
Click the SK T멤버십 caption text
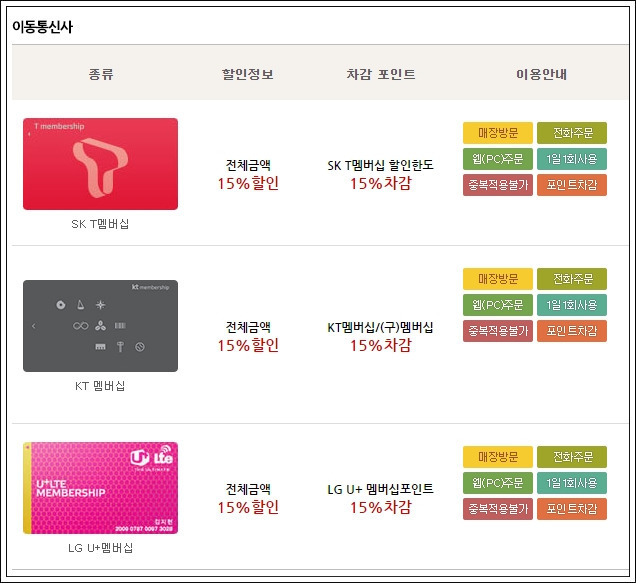(100, 224)
